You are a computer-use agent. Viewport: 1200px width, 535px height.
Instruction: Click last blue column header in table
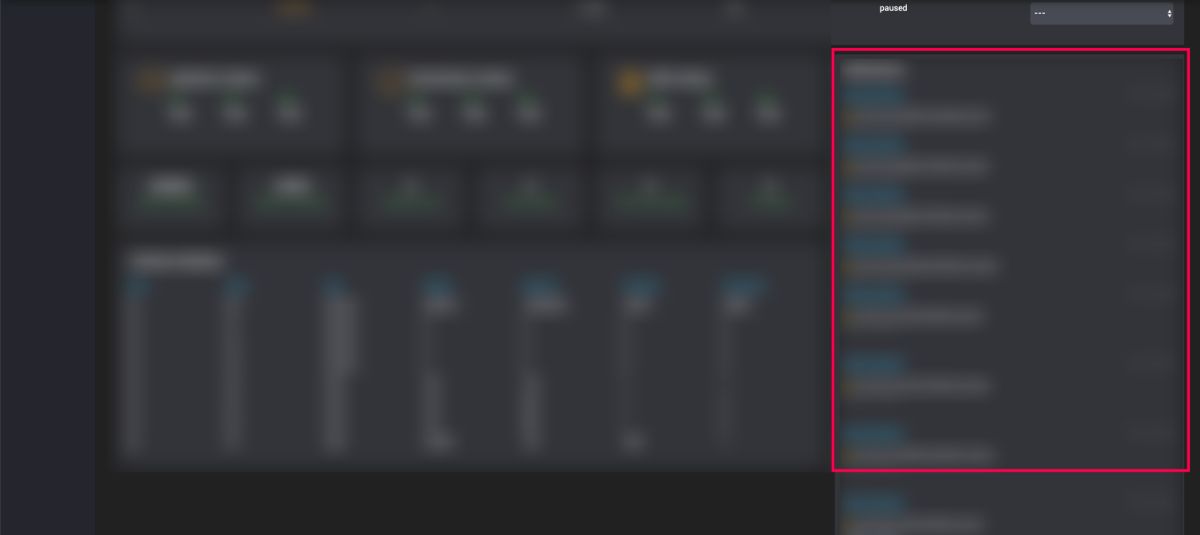pyautogui.click(x=743, y=288)
